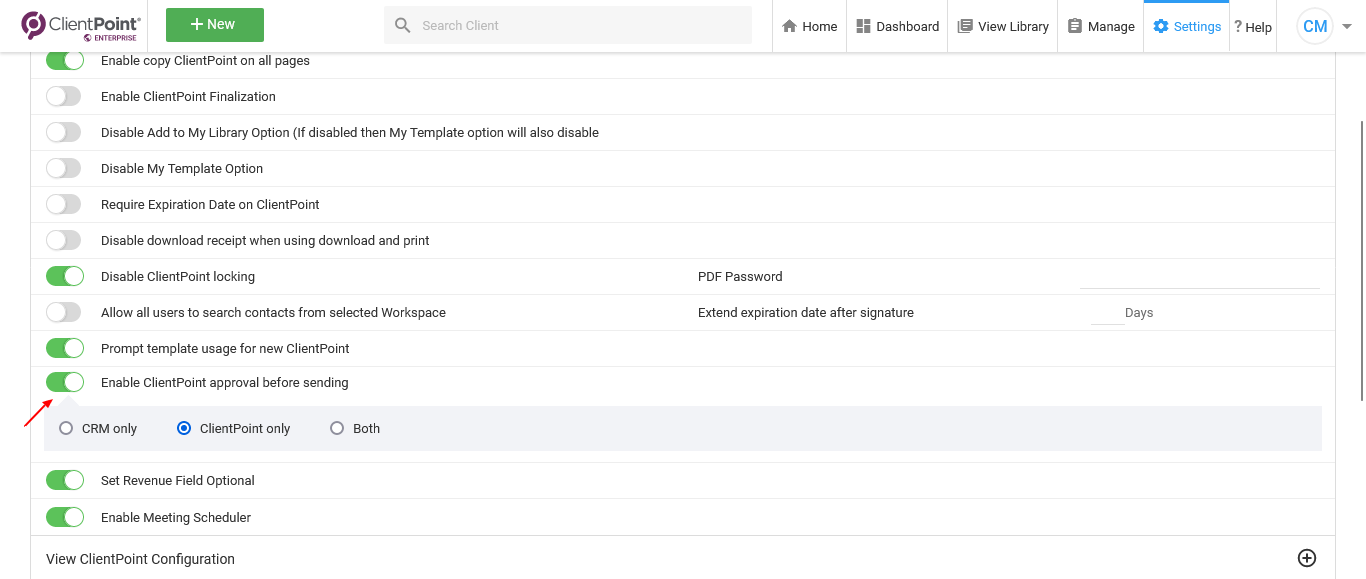Select the CRM only radio button

point(66,428)
